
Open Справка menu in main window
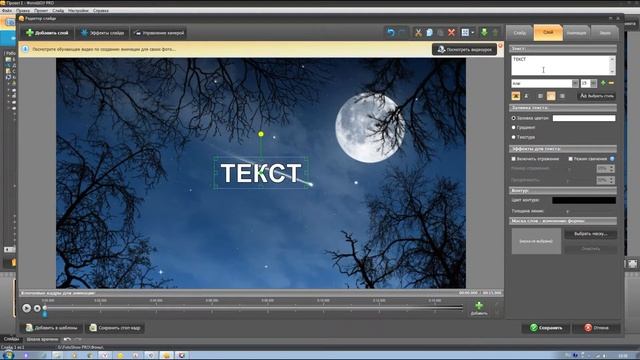pyautogui.click(x=100, y=11)
